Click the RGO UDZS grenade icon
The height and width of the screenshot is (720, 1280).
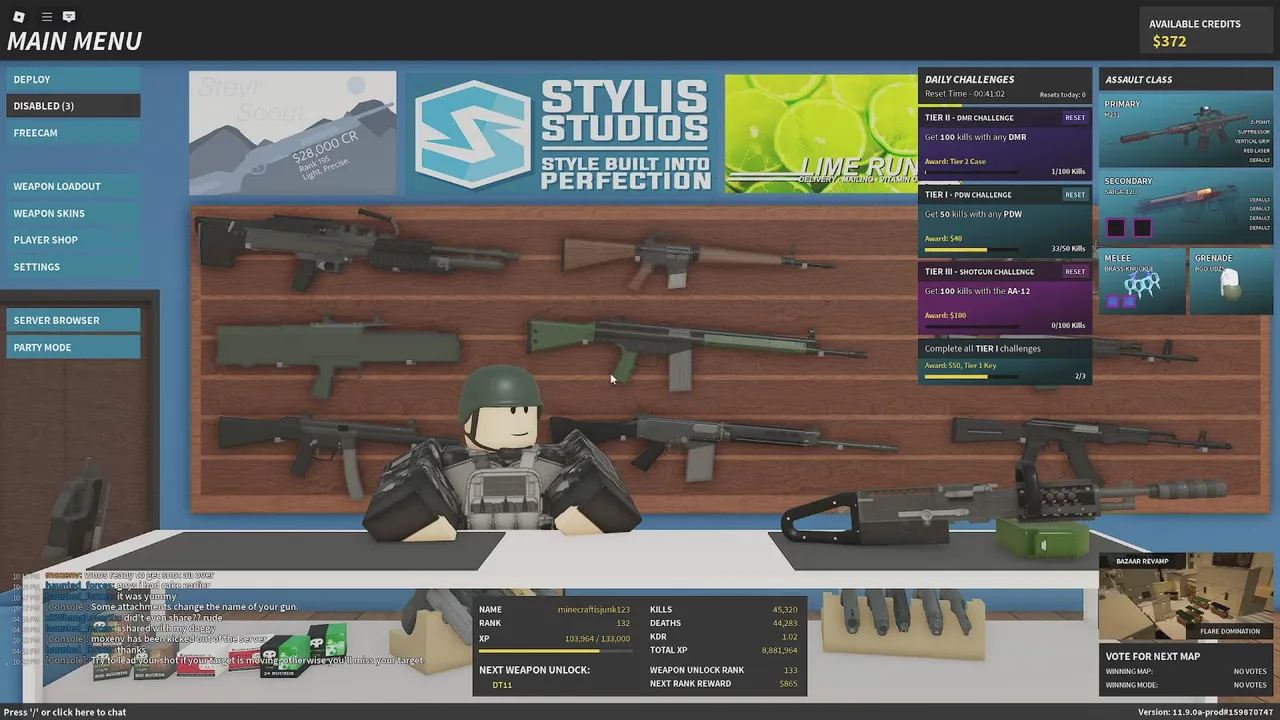point(1231,281)
